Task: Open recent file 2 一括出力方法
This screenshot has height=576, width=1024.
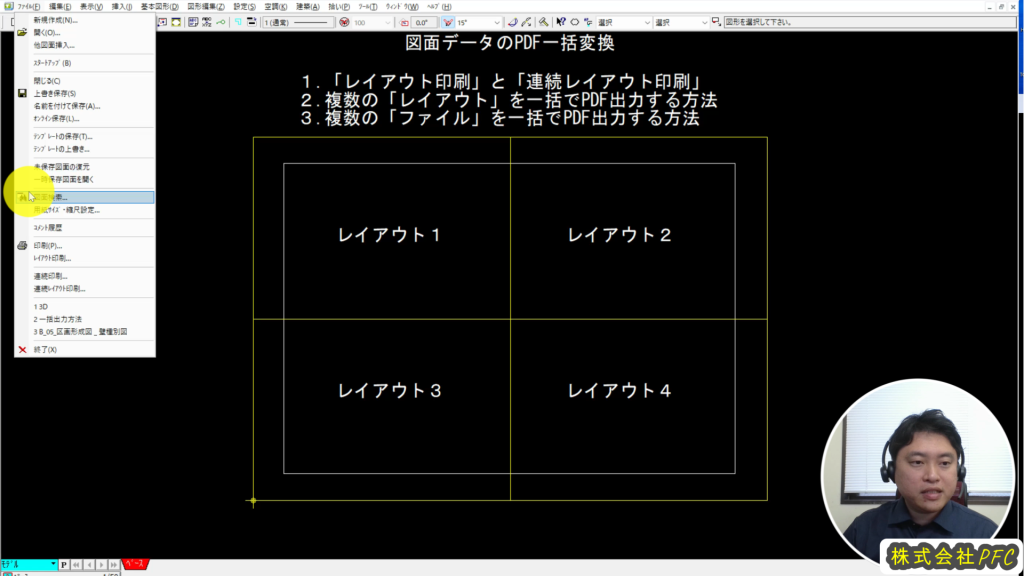Action: point(58,319)
